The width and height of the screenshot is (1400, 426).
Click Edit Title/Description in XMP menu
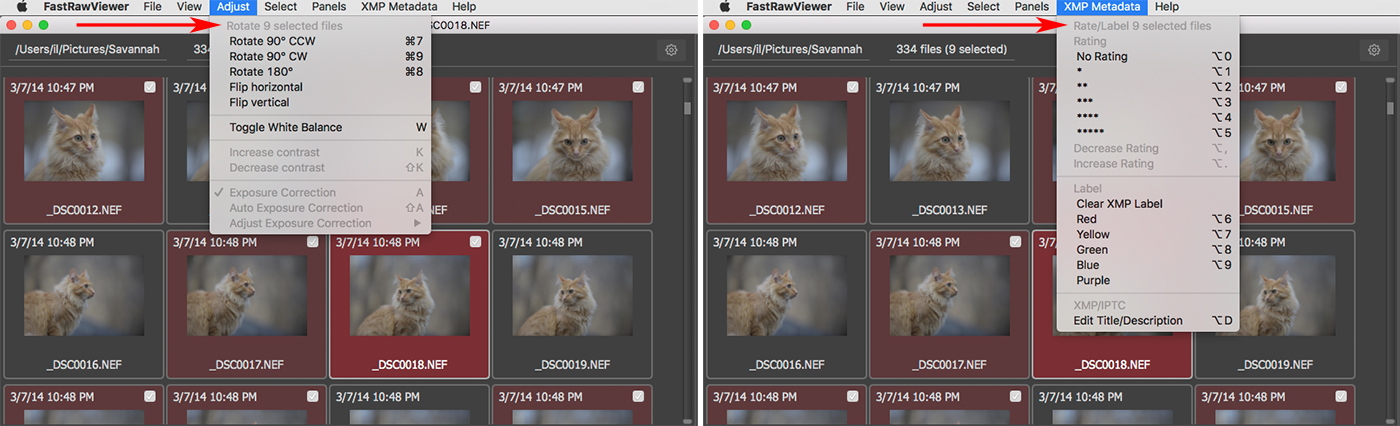[x=1129, y=321]
